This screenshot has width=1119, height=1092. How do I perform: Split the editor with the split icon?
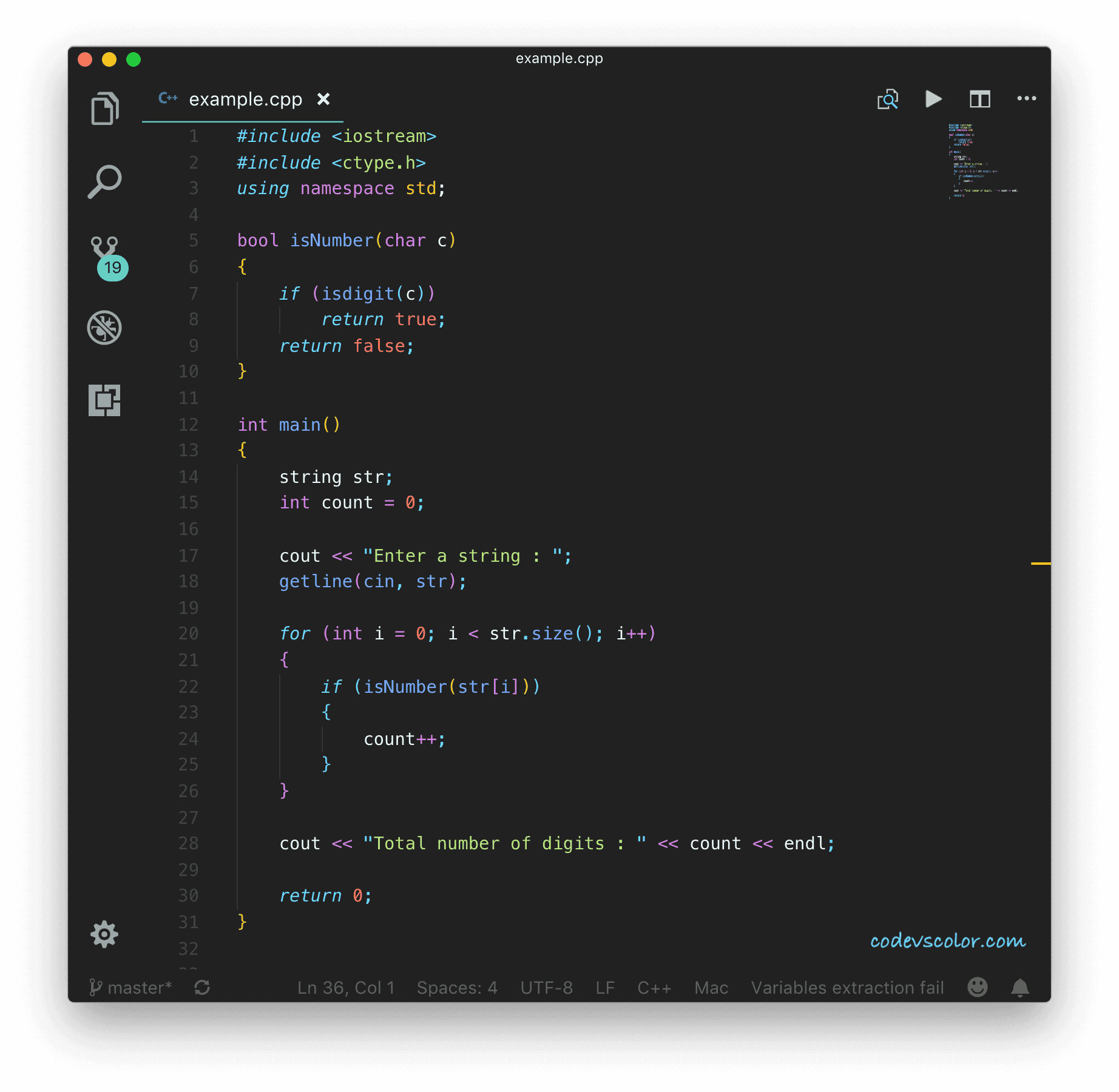click(979, 99)
